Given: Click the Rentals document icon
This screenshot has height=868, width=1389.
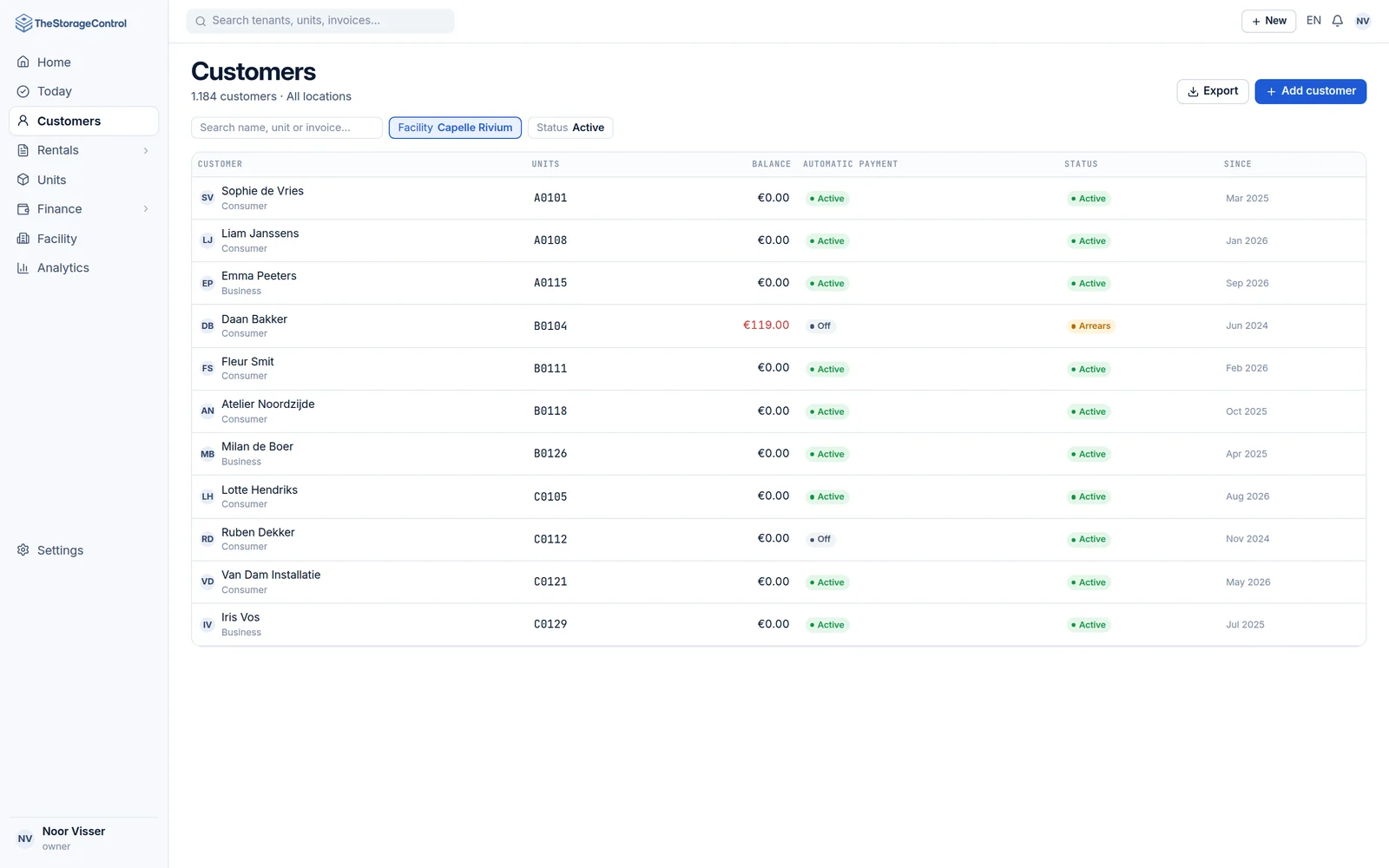Looking at the screenshot, I should pos(23,150).
